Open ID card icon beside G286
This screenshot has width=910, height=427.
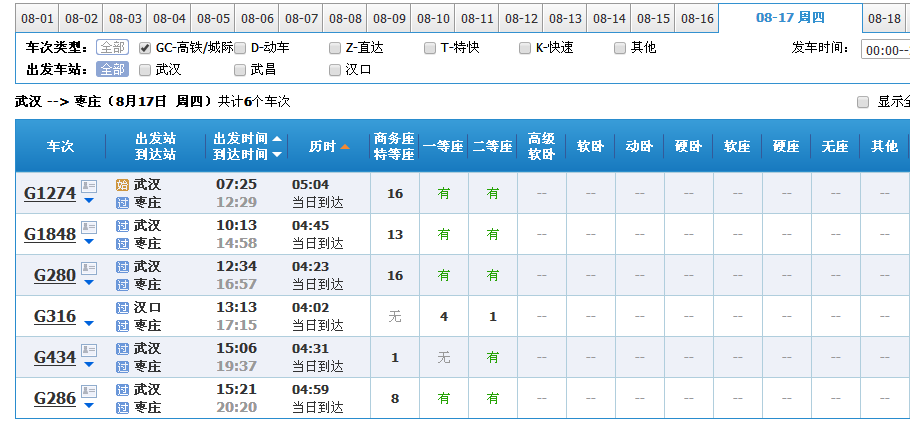(89, 392)
